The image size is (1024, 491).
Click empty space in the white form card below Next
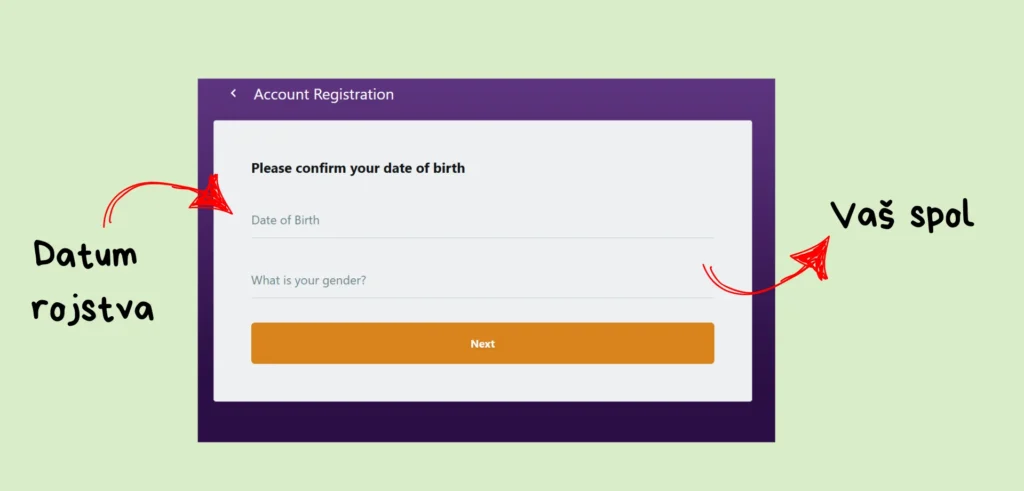point(482,382)
